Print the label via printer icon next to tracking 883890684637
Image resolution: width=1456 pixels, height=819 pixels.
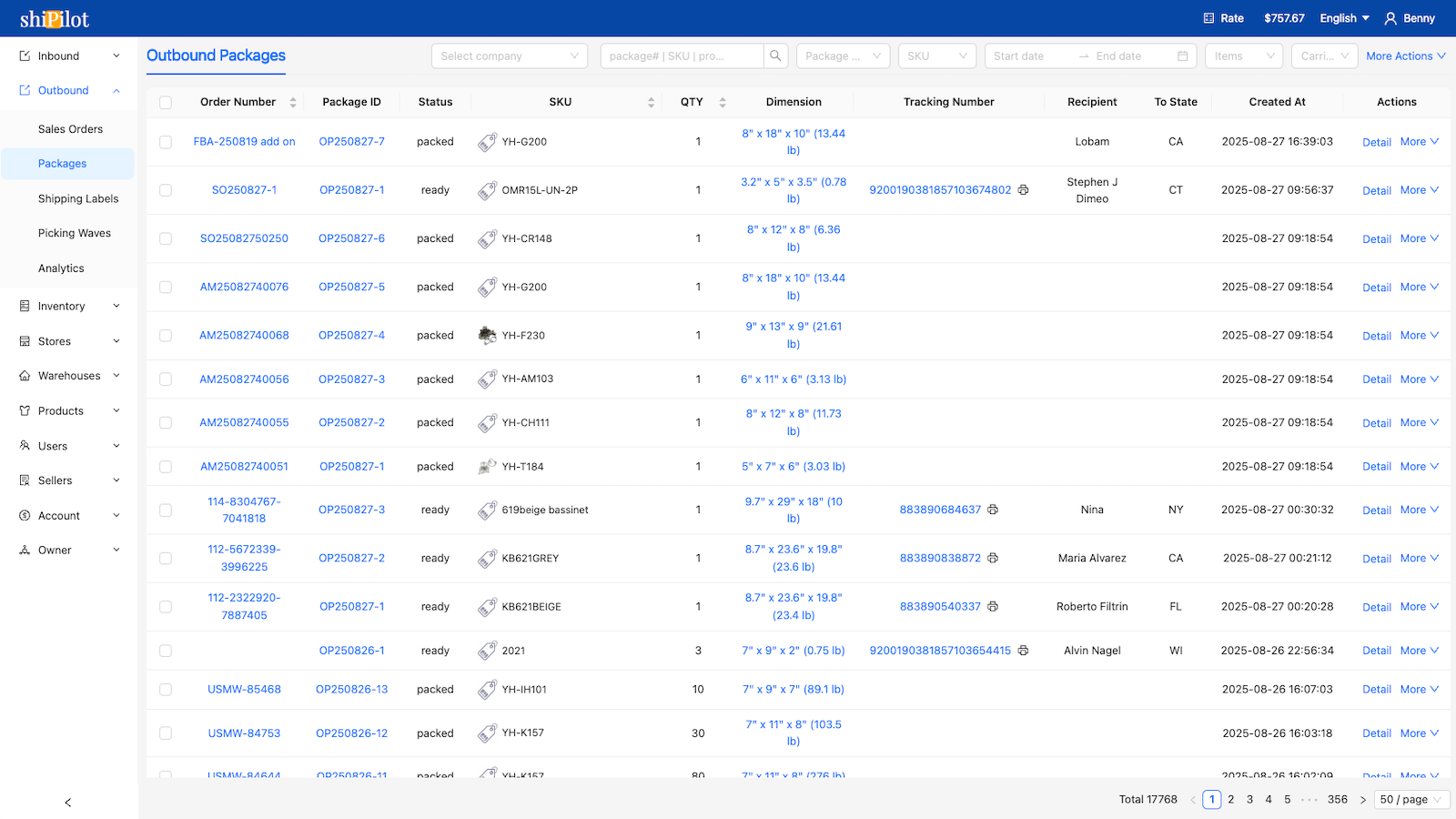coord(992,510)
